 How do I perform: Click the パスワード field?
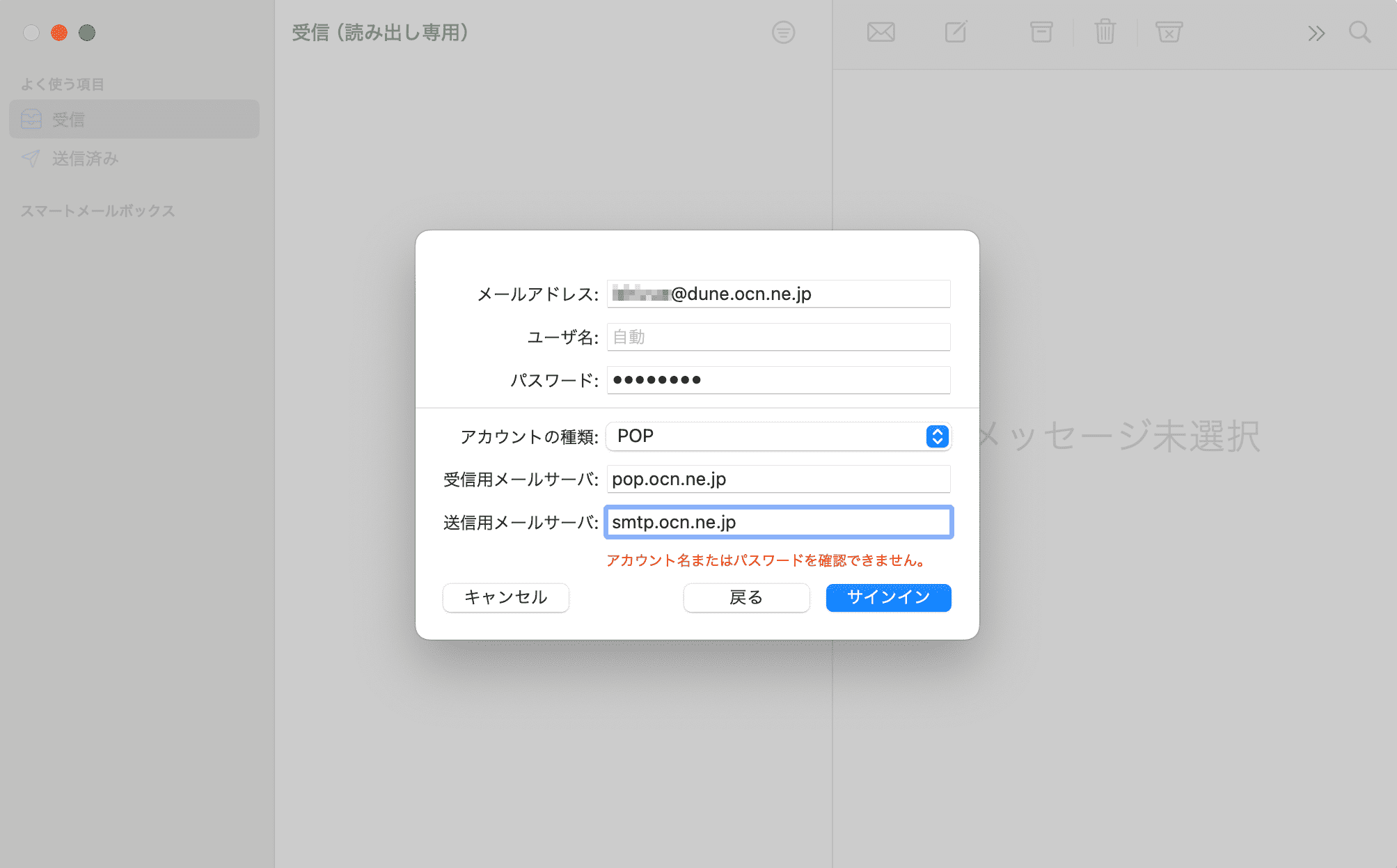pyautogui.click(x=778, y=380)
